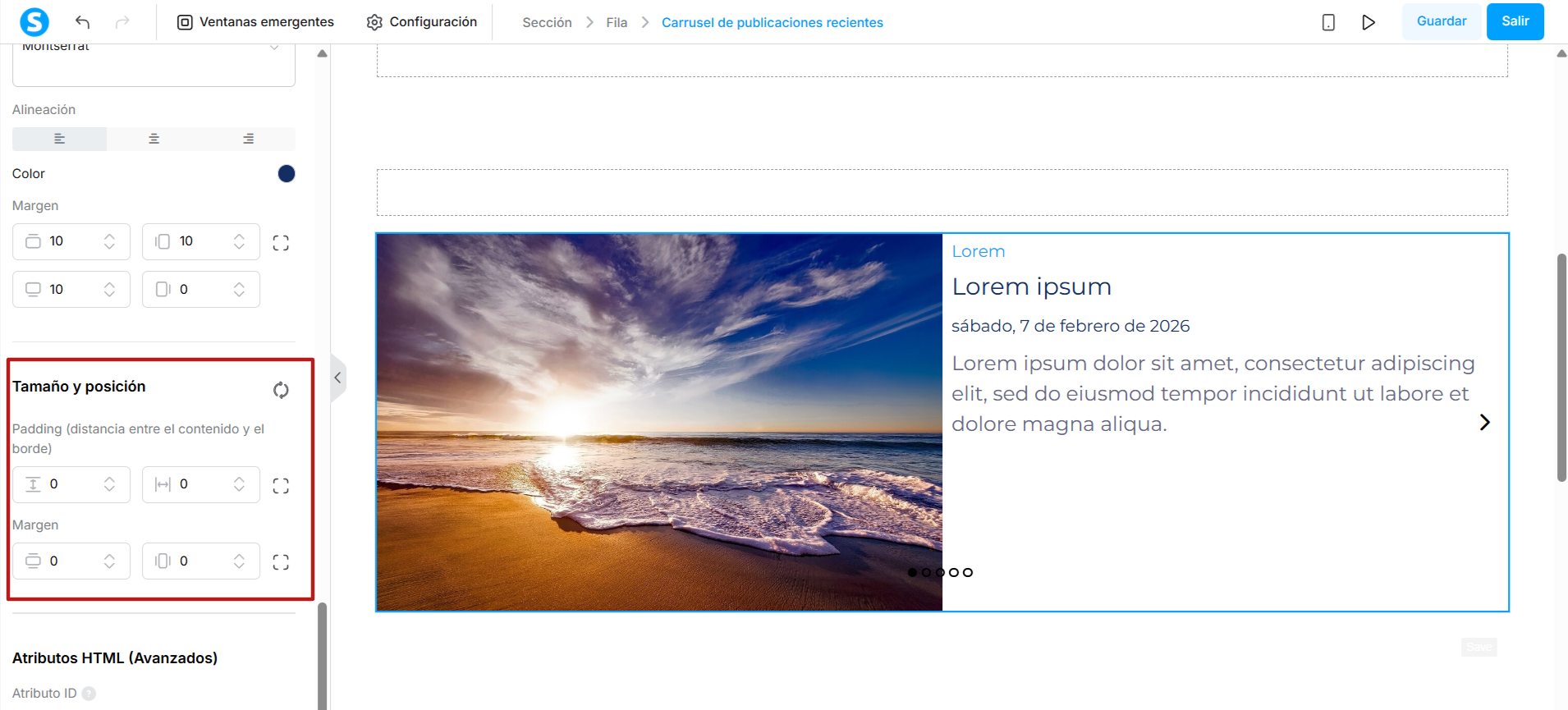Click the Guardar button
This screenshot has width=1568, height=710.
(x=1442, y=21)
